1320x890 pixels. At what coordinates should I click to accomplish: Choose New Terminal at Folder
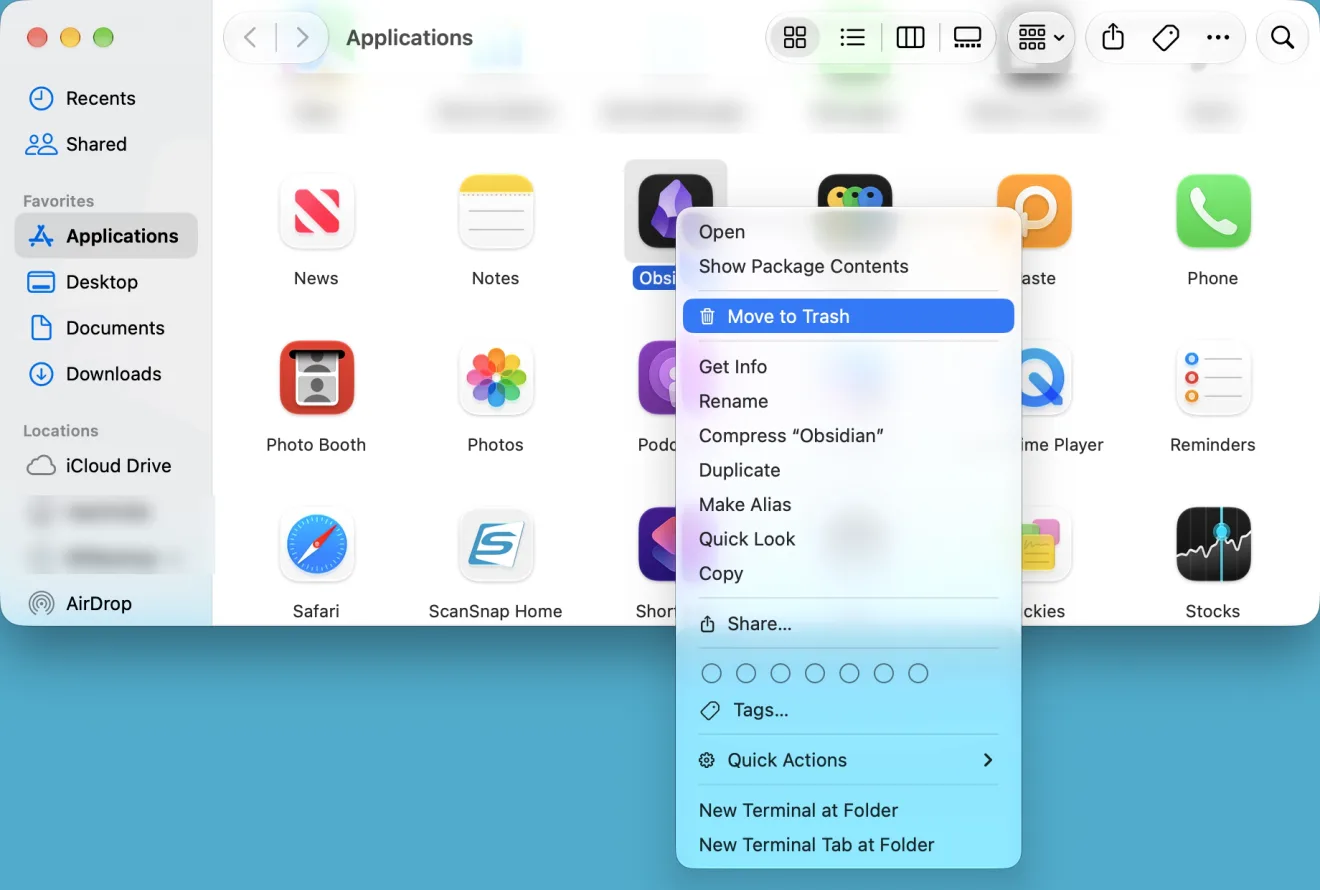pyautogui.click(x=848, y=811)
